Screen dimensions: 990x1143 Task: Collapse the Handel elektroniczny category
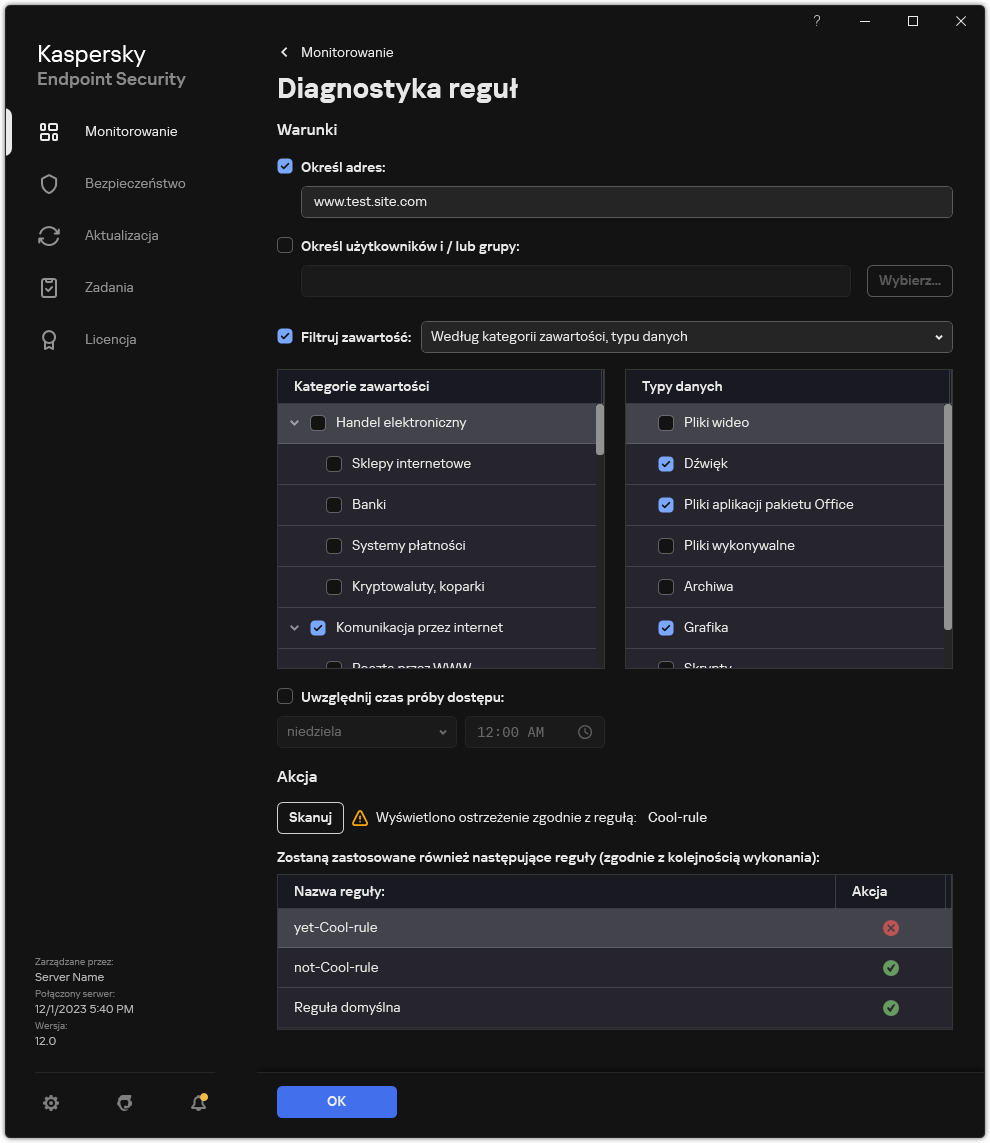pyautogui.click(x=294, y=423)
